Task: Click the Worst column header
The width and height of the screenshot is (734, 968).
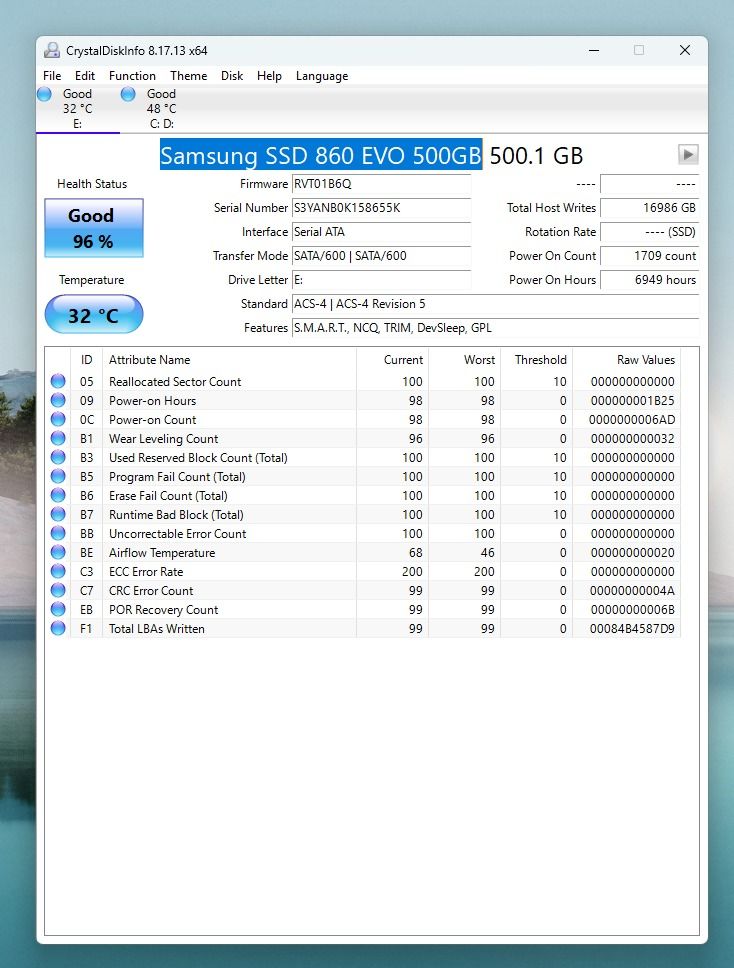Action: (464, 360)
